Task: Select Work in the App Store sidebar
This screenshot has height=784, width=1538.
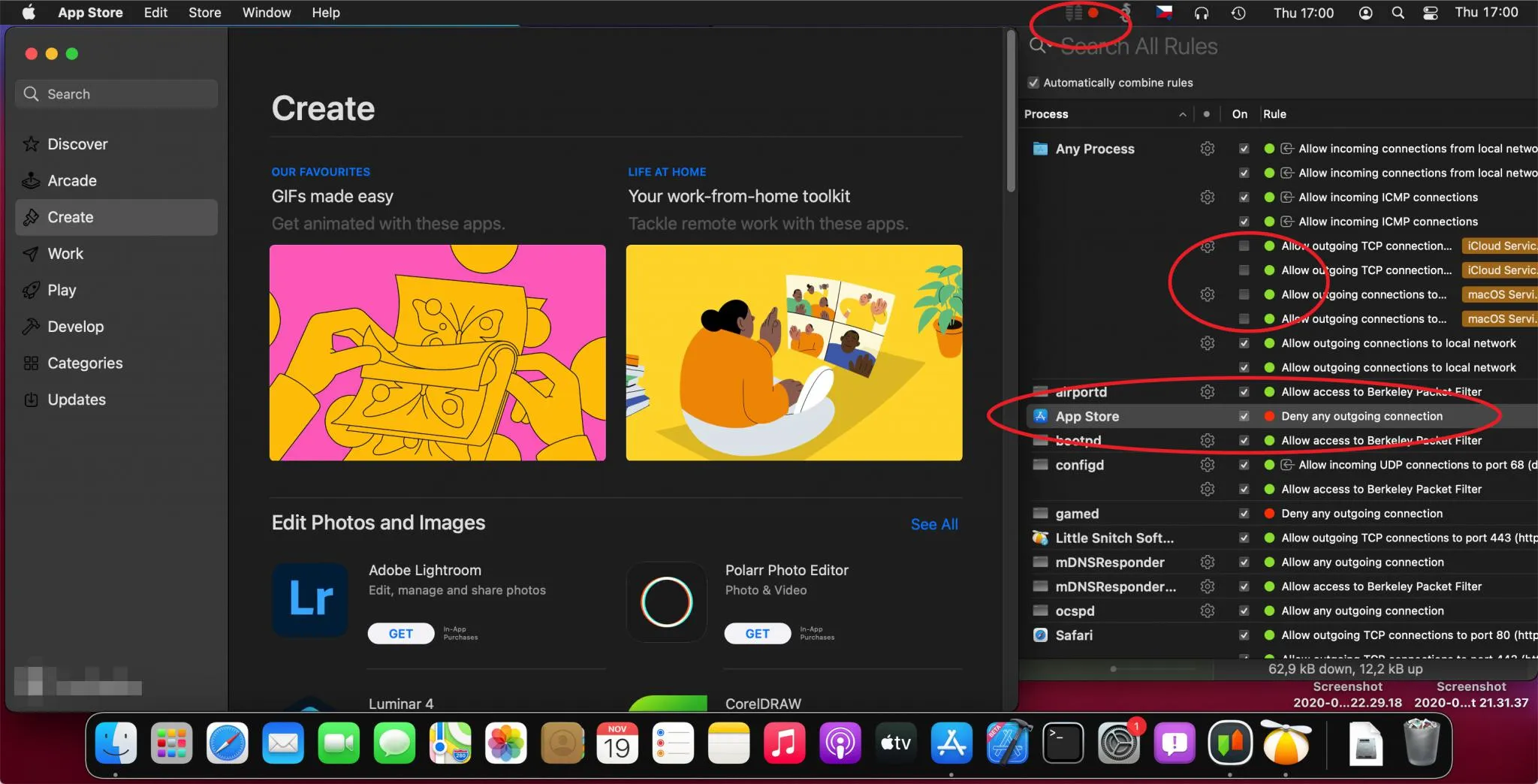Action: coord(116,254)
